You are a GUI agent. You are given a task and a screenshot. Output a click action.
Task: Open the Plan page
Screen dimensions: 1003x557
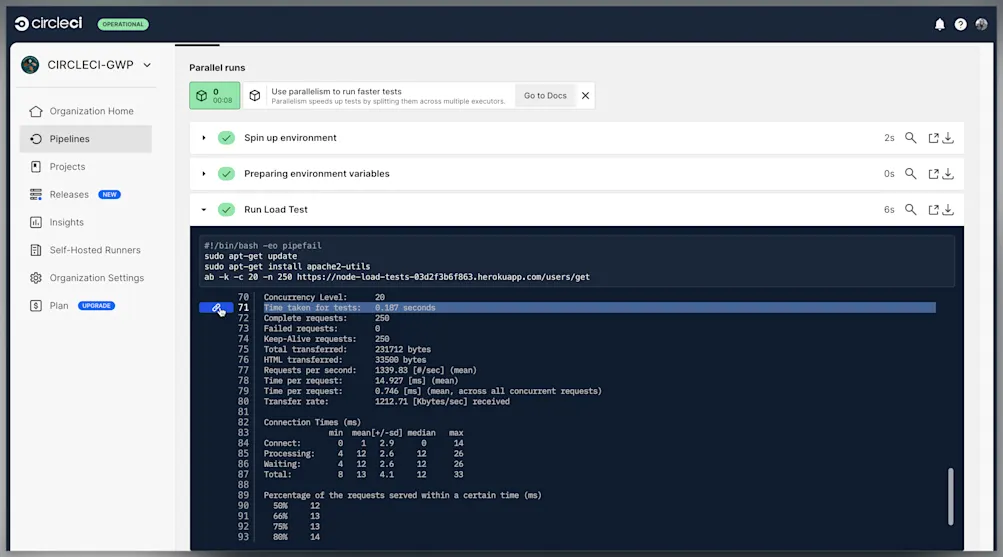click(x=59, y=306)
